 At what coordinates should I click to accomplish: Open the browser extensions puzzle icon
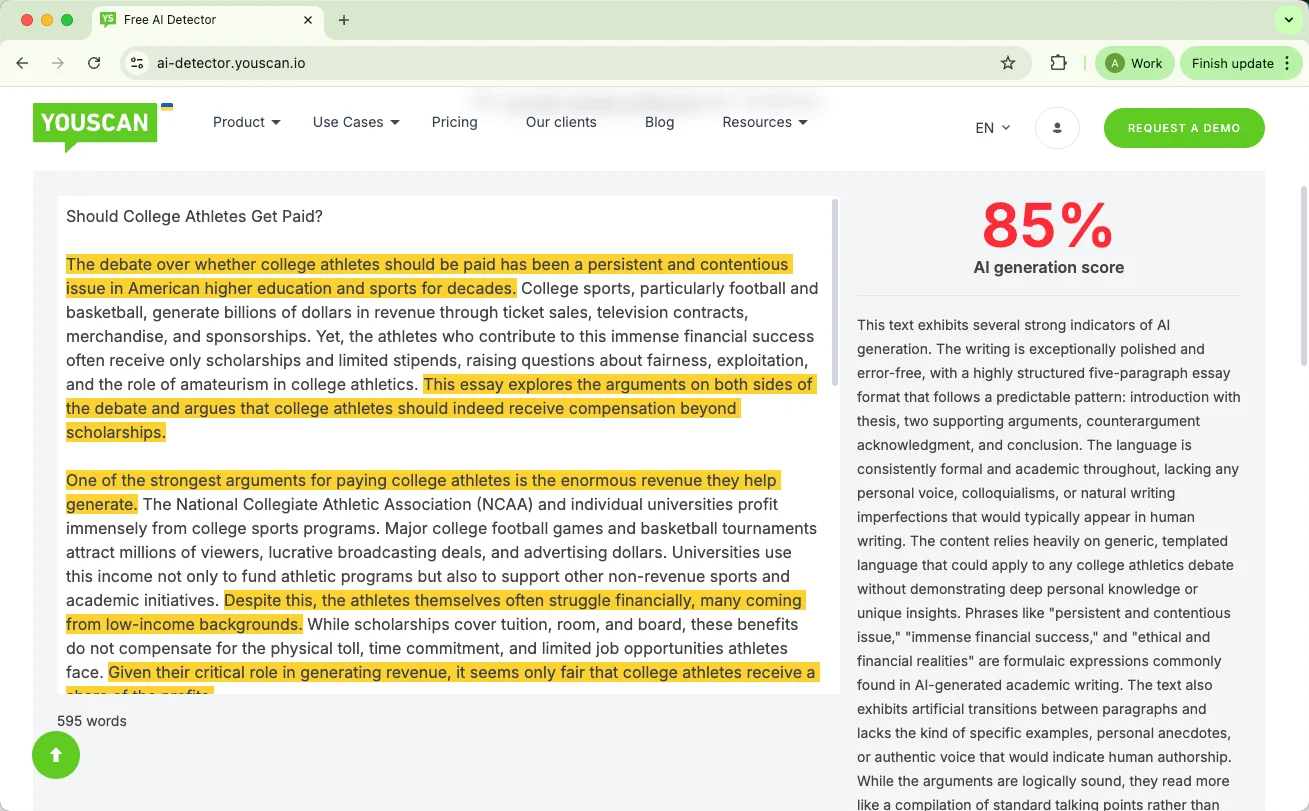(x=1057, y=62)
